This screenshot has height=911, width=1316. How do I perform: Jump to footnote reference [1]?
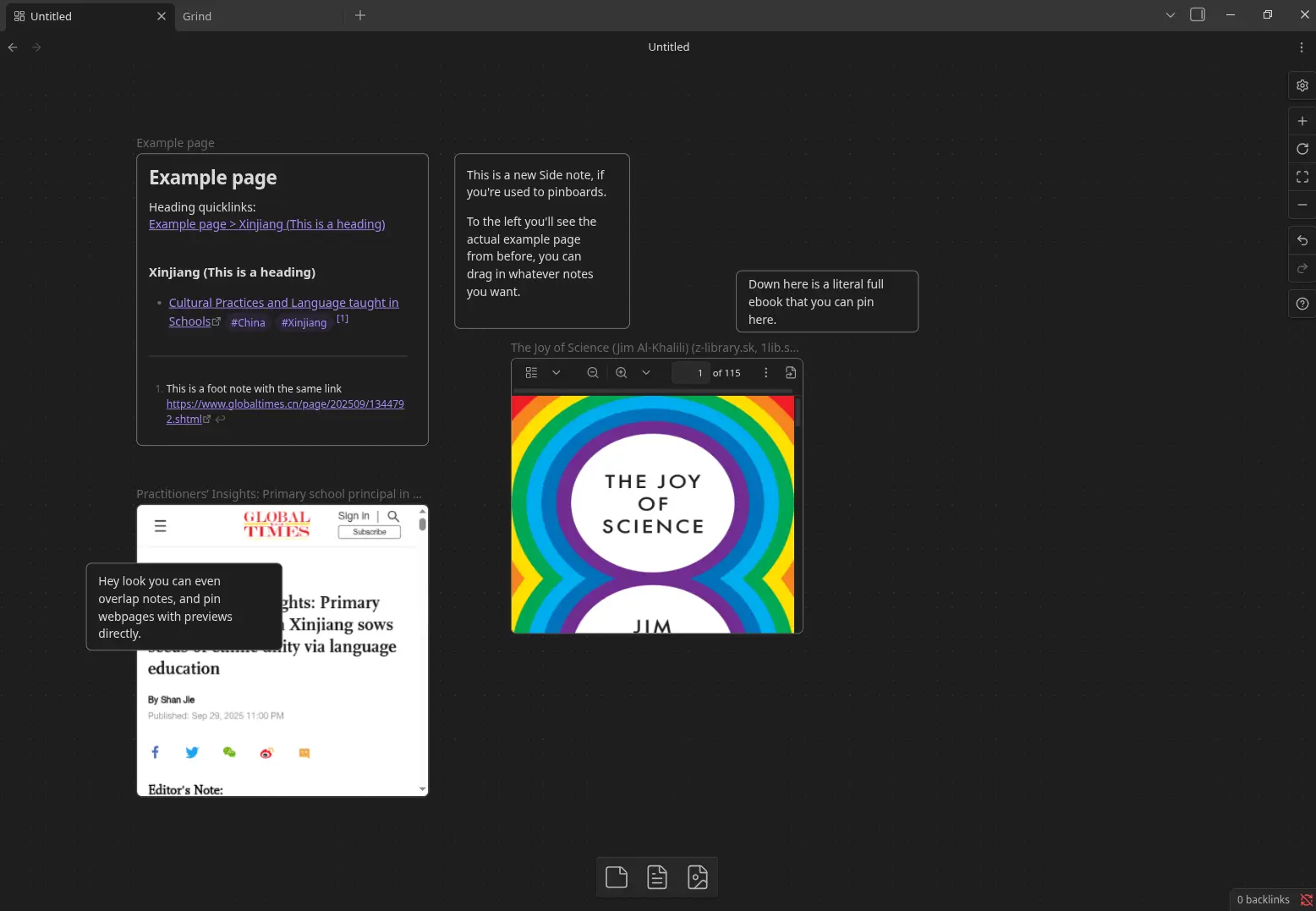pos(343,319)
